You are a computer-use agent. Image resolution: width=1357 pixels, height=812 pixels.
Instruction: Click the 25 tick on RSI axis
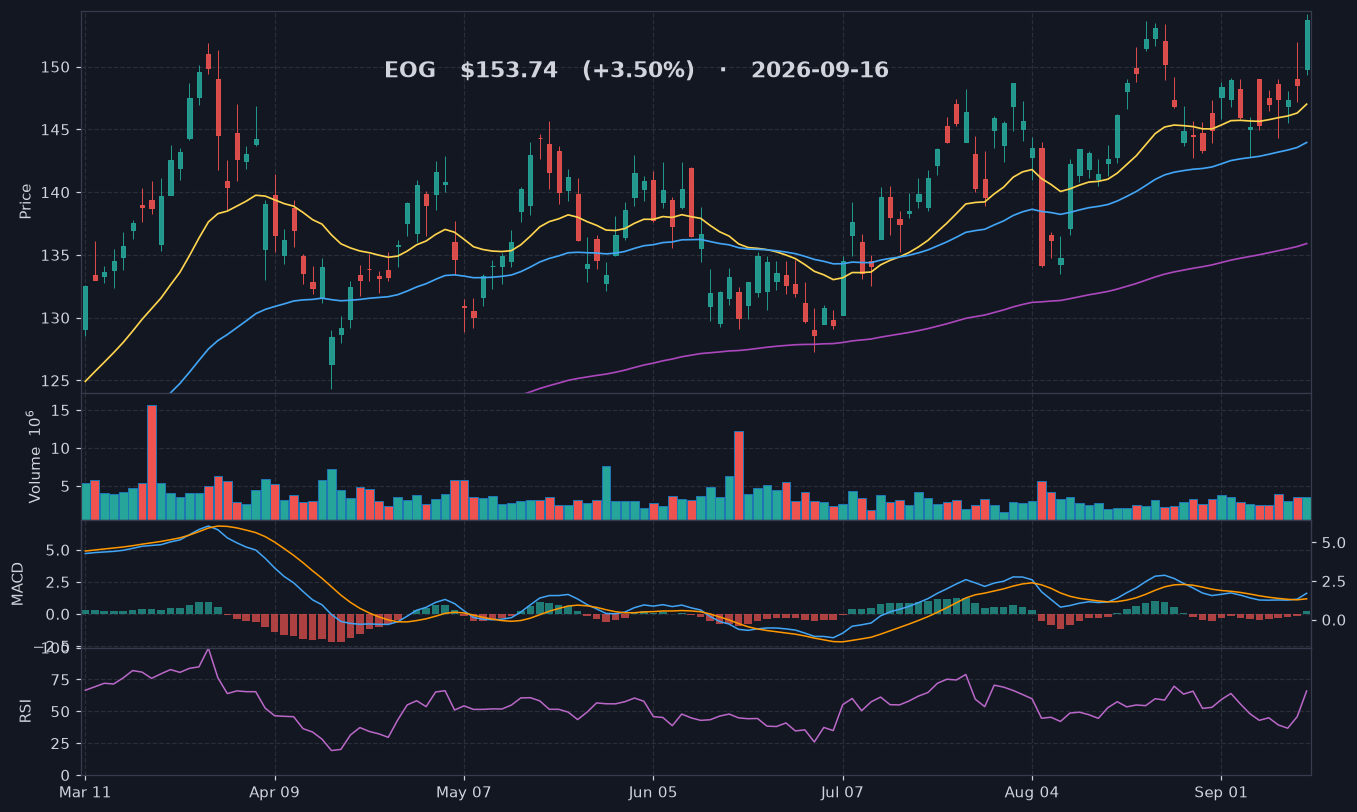pos(61,744)
